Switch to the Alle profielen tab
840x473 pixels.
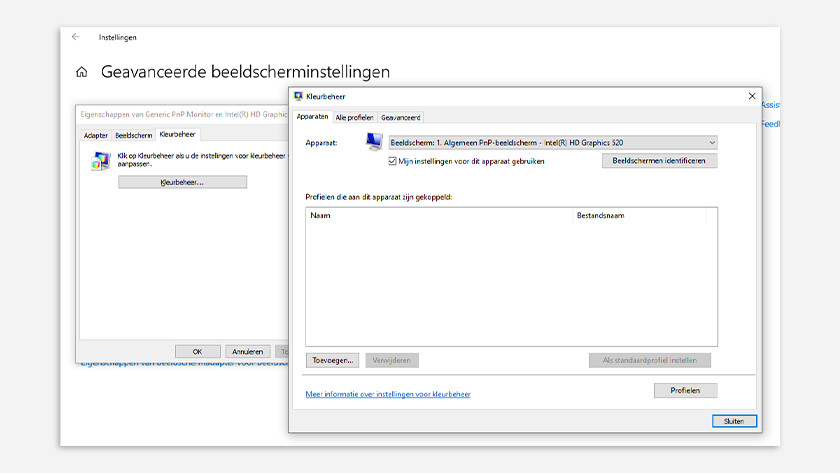354,117
